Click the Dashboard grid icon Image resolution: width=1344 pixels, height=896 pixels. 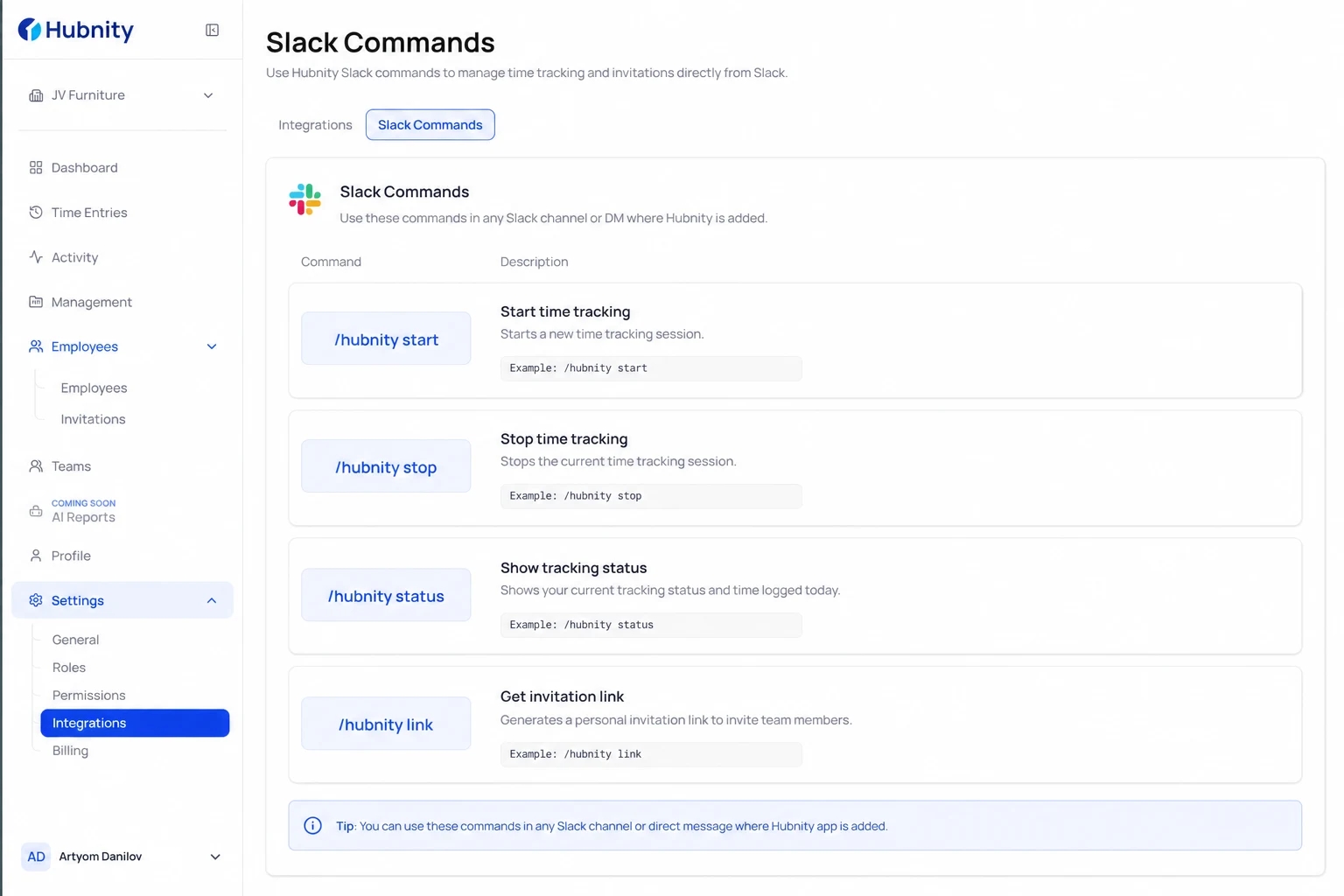[x=36, y=167]
